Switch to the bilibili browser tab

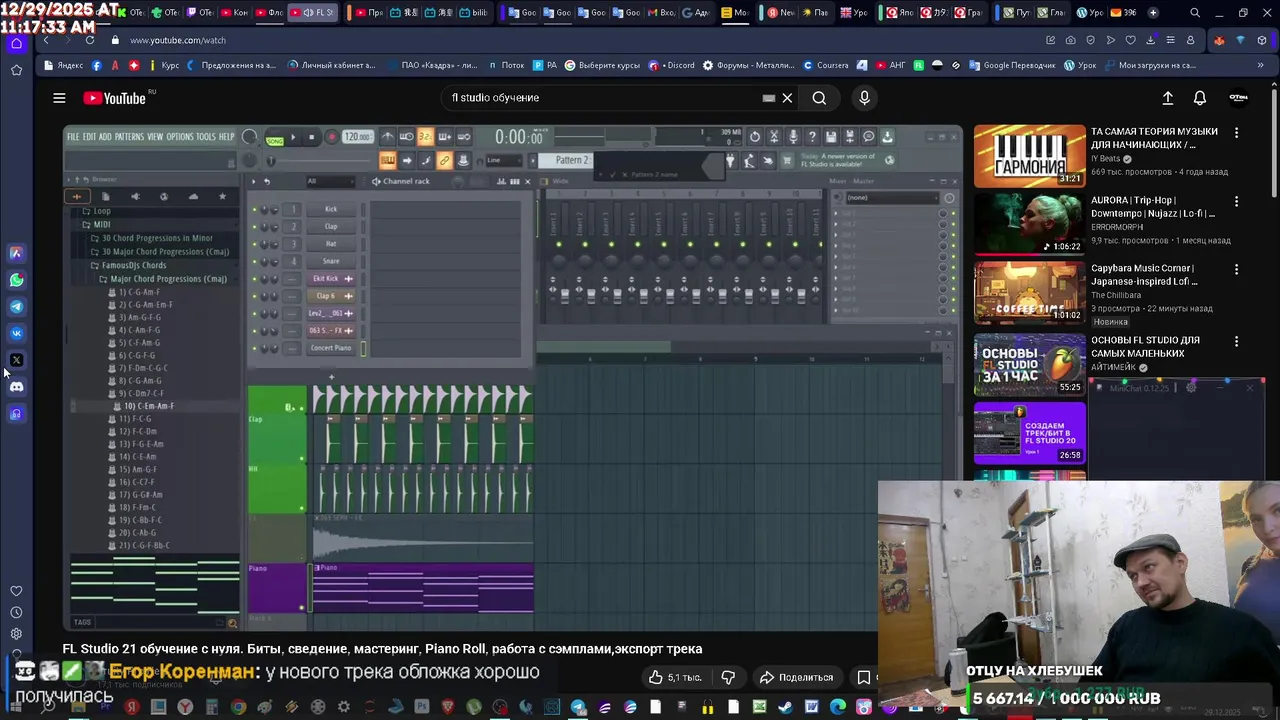474,13
